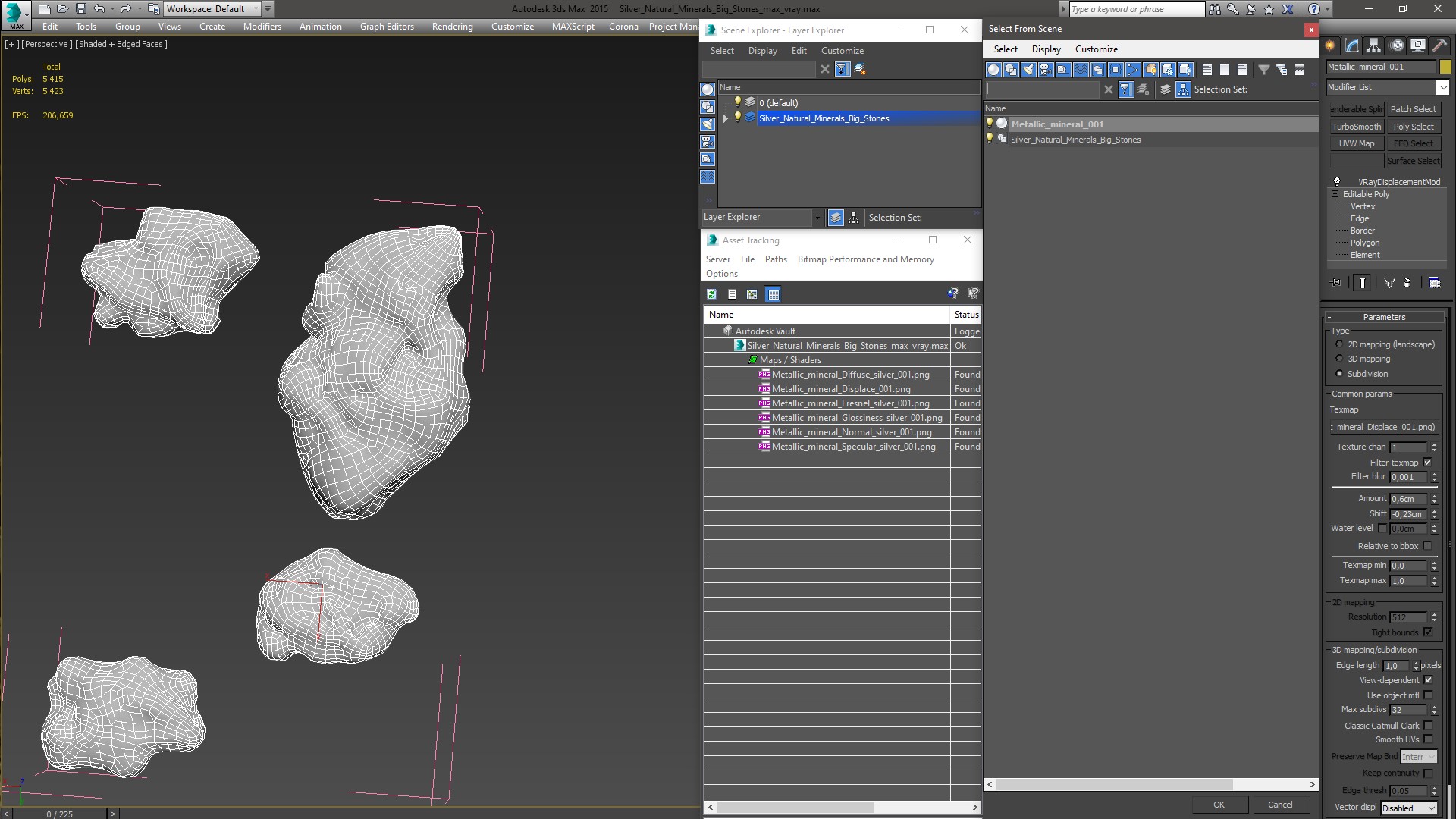Toggle Tight bounds checkbox in 2D mapping
This screenshot has height=819, width=1456.
pos(1429,632)
